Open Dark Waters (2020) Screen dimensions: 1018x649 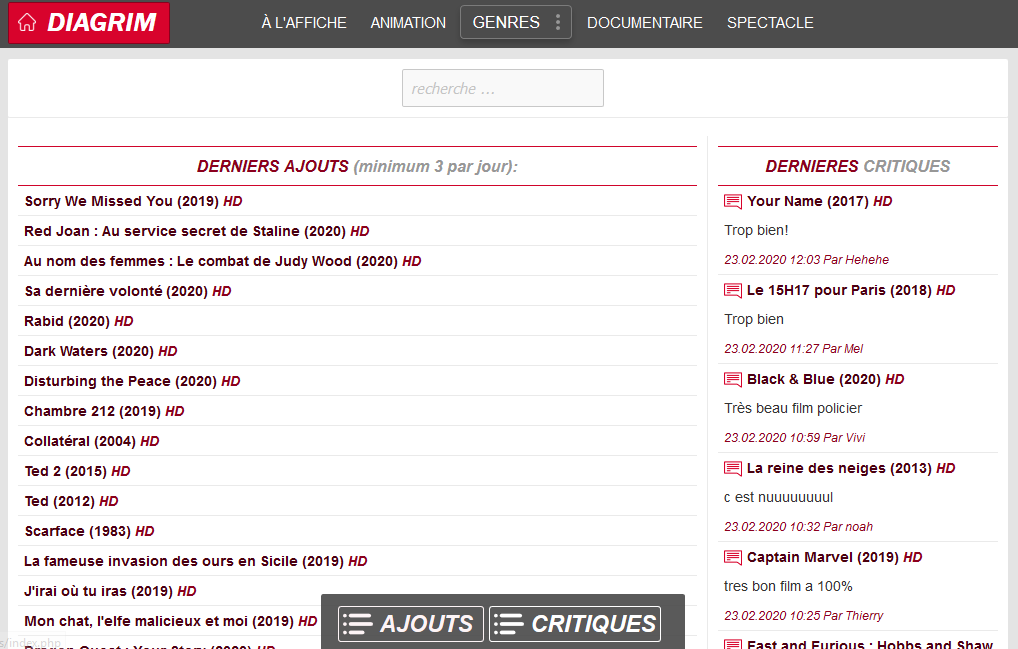(101, 351)
